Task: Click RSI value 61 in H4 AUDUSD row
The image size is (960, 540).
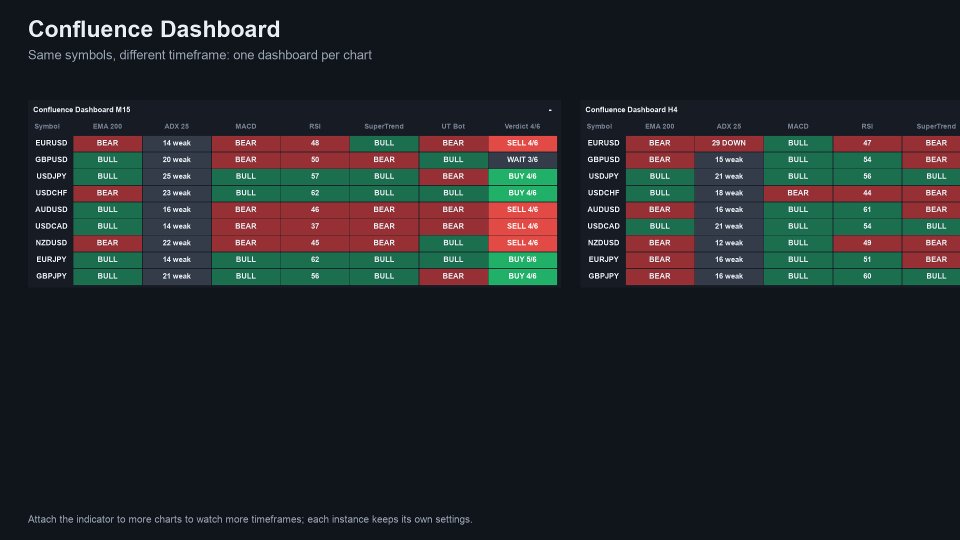Action: [867, 209]
